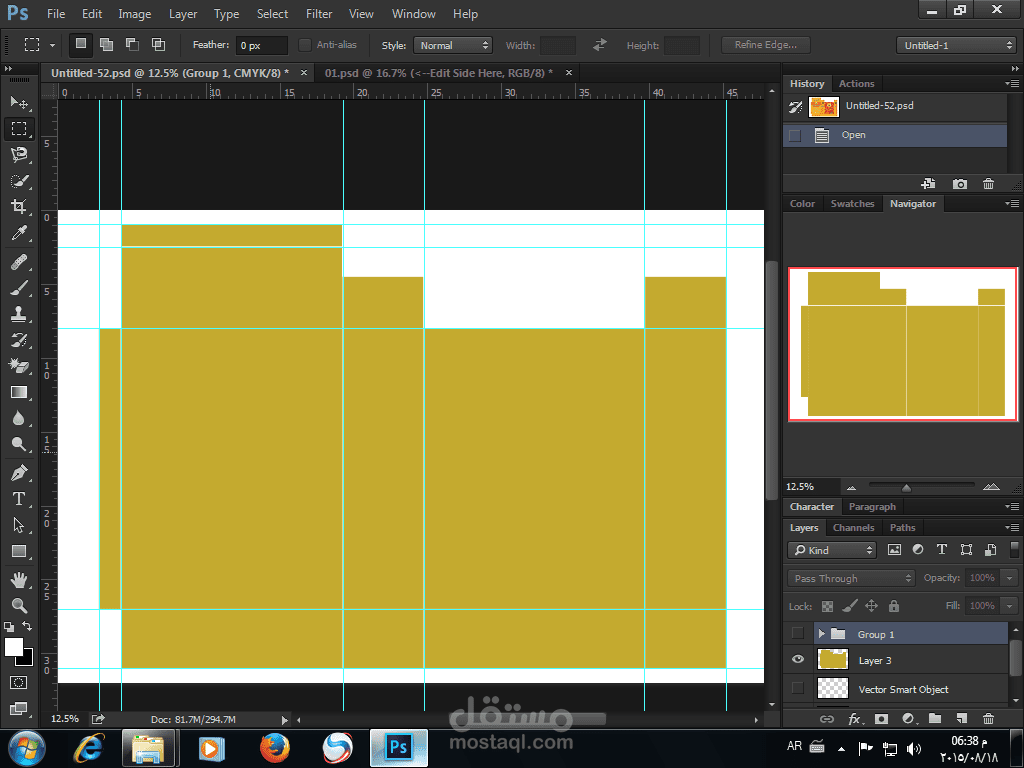Open the Pass Through blend mode dropdown

coord(850,579)
